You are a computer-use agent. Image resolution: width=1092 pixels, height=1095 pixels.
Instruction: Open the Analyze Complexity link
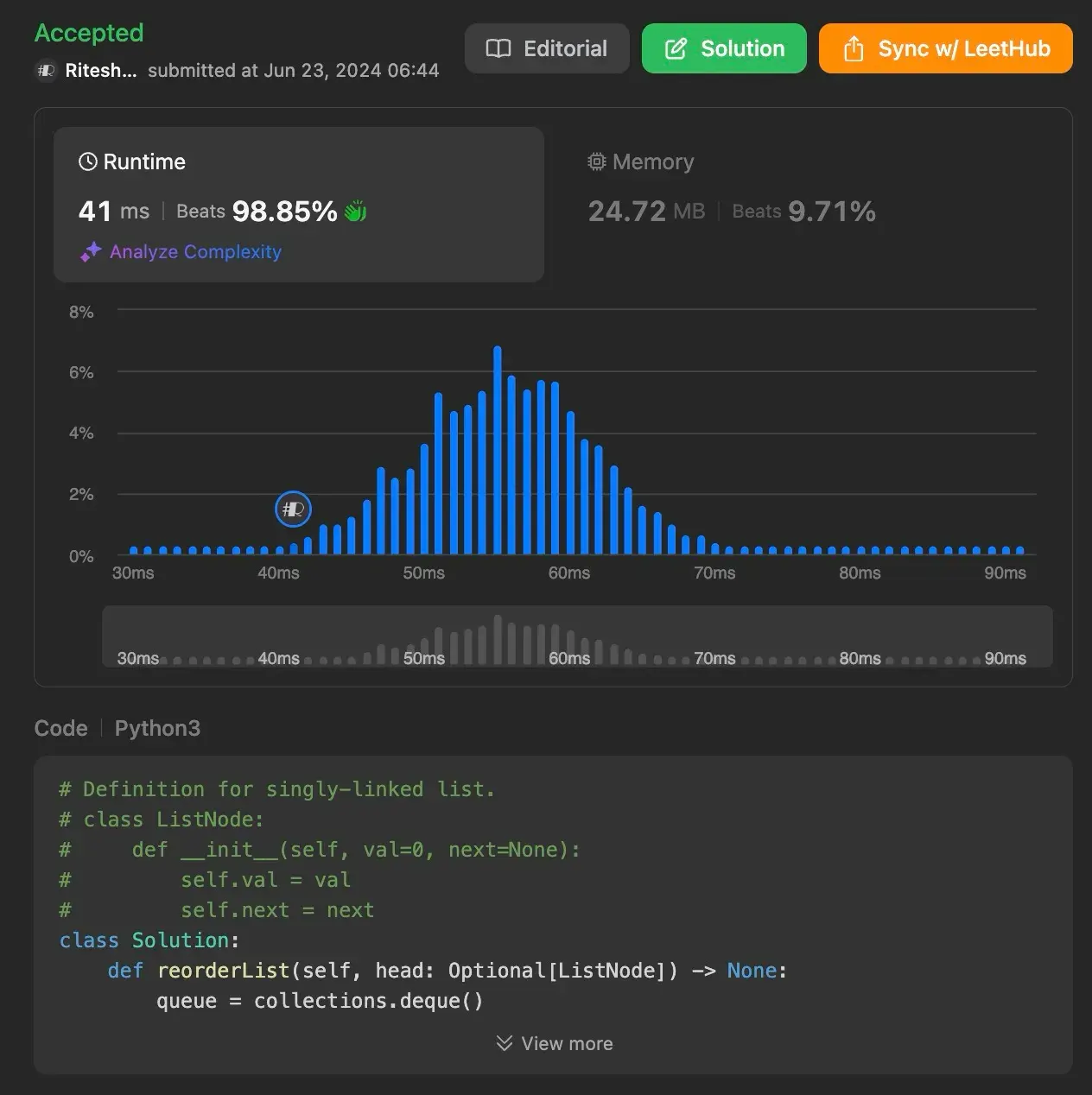click(x=195, y=252)
